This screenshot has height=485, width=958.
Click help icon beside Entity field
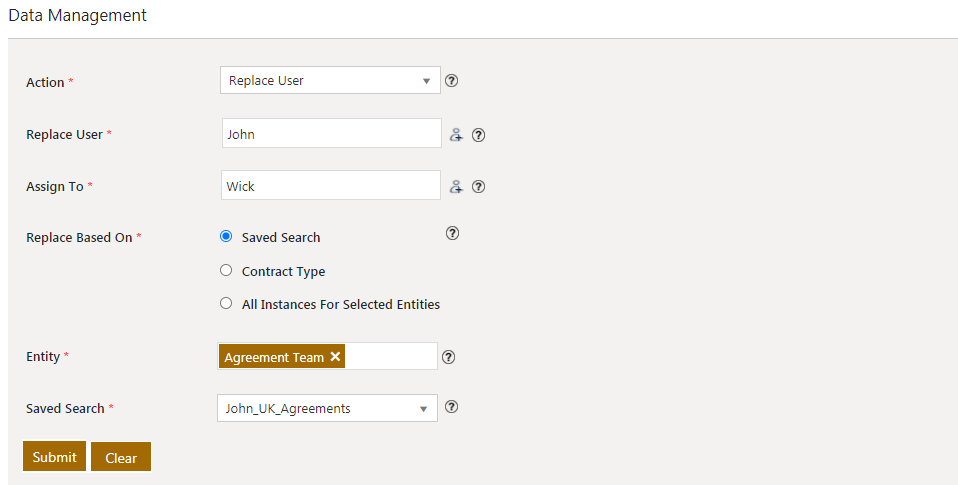point(449,357)
